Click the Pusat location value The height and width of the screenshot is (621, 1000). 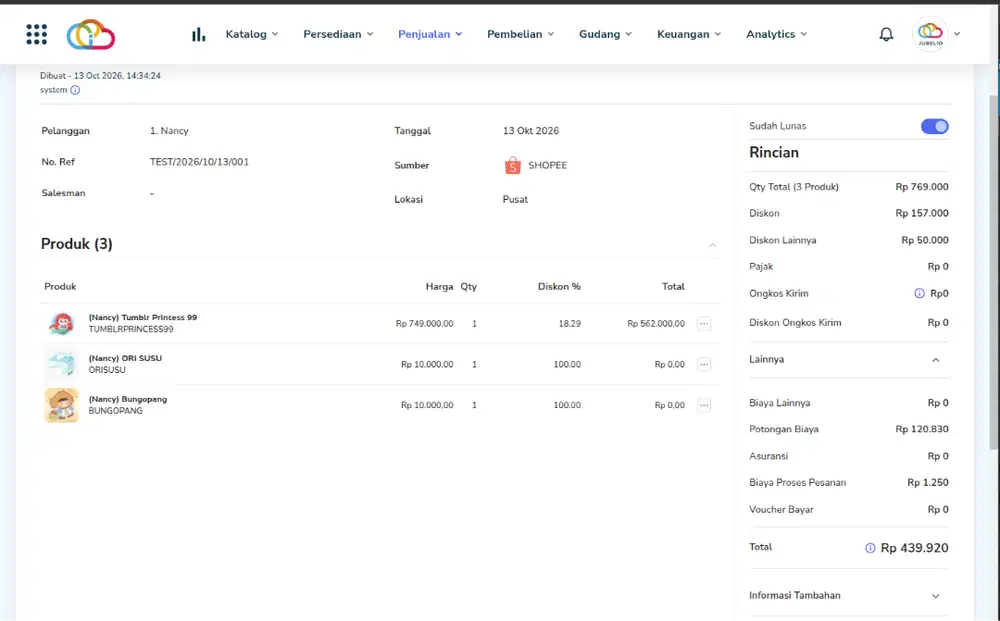click(x=515, y=200)
